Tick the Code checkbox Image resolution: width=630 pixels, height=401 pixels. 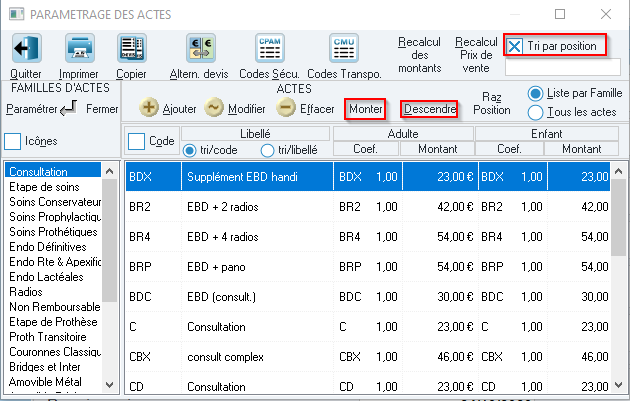[x=136, y=141]
